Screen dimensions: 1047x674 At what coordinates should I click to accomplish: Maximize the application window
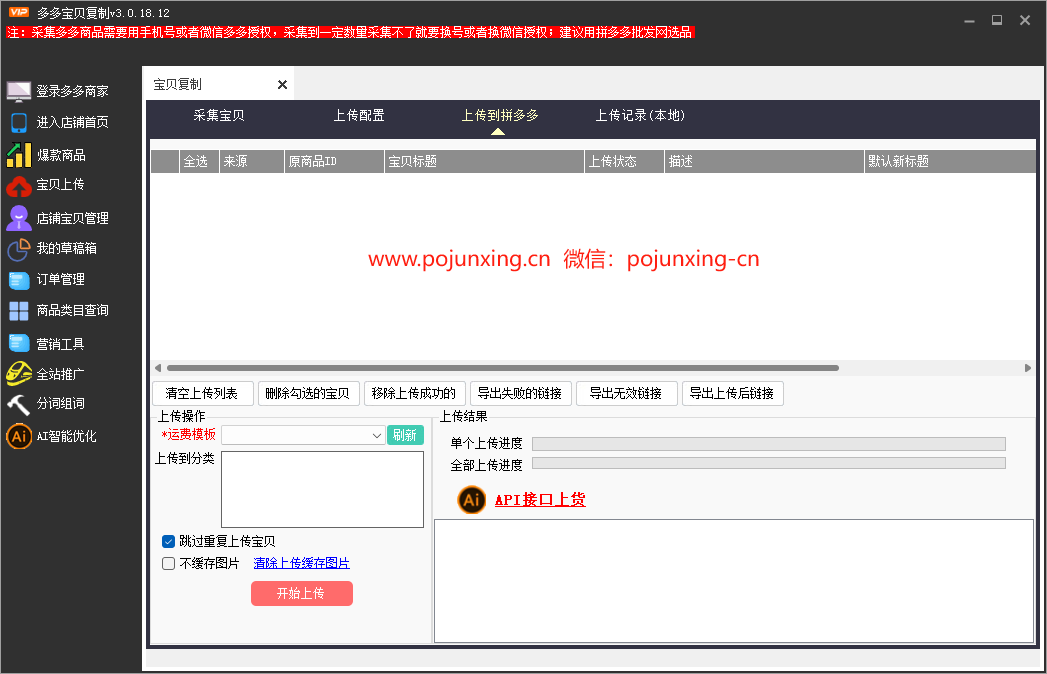(x=997, y=20)
